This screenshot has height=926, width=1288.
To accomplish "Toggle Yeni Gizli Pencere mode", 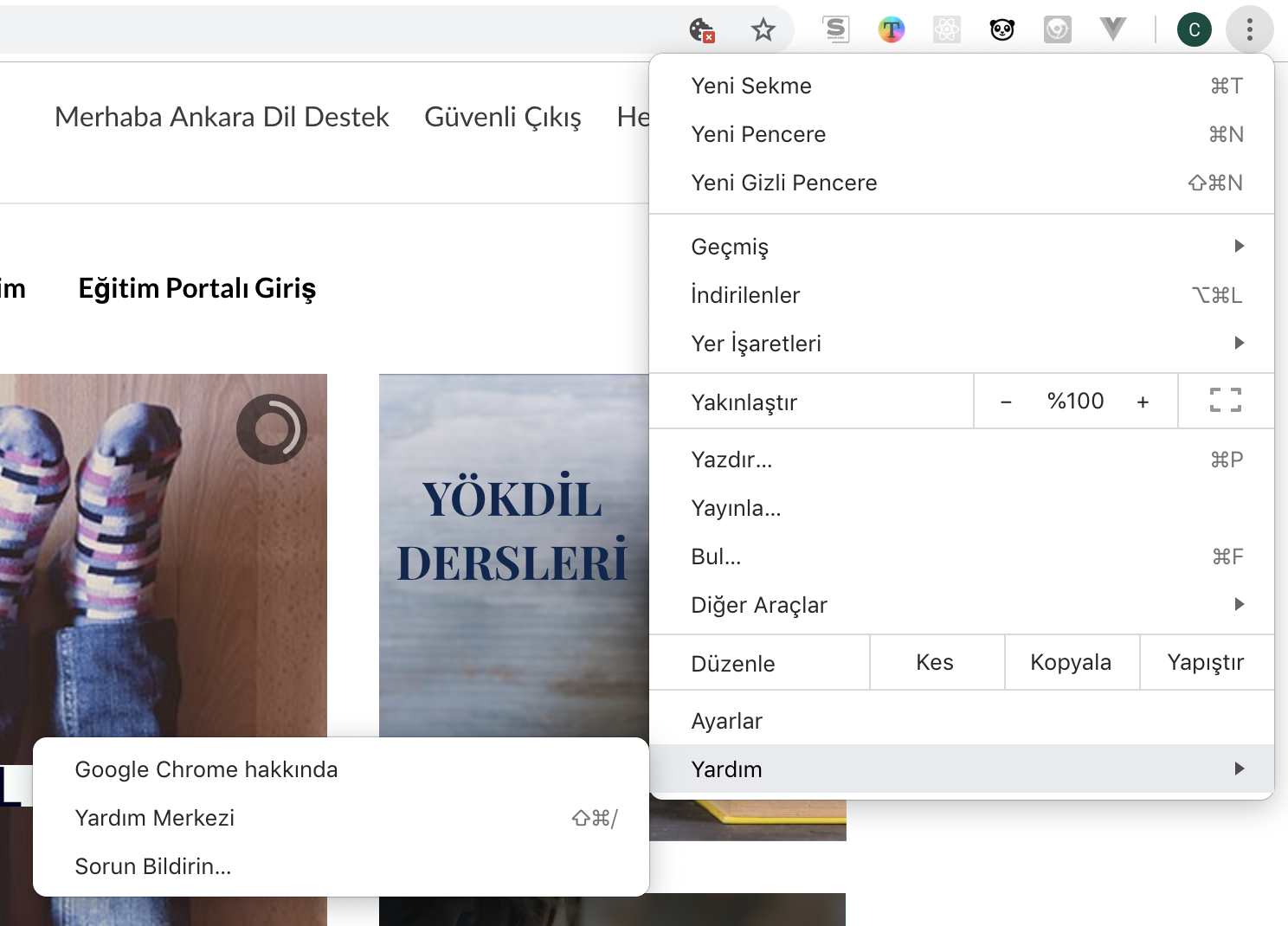I will [x=783, y=183].
